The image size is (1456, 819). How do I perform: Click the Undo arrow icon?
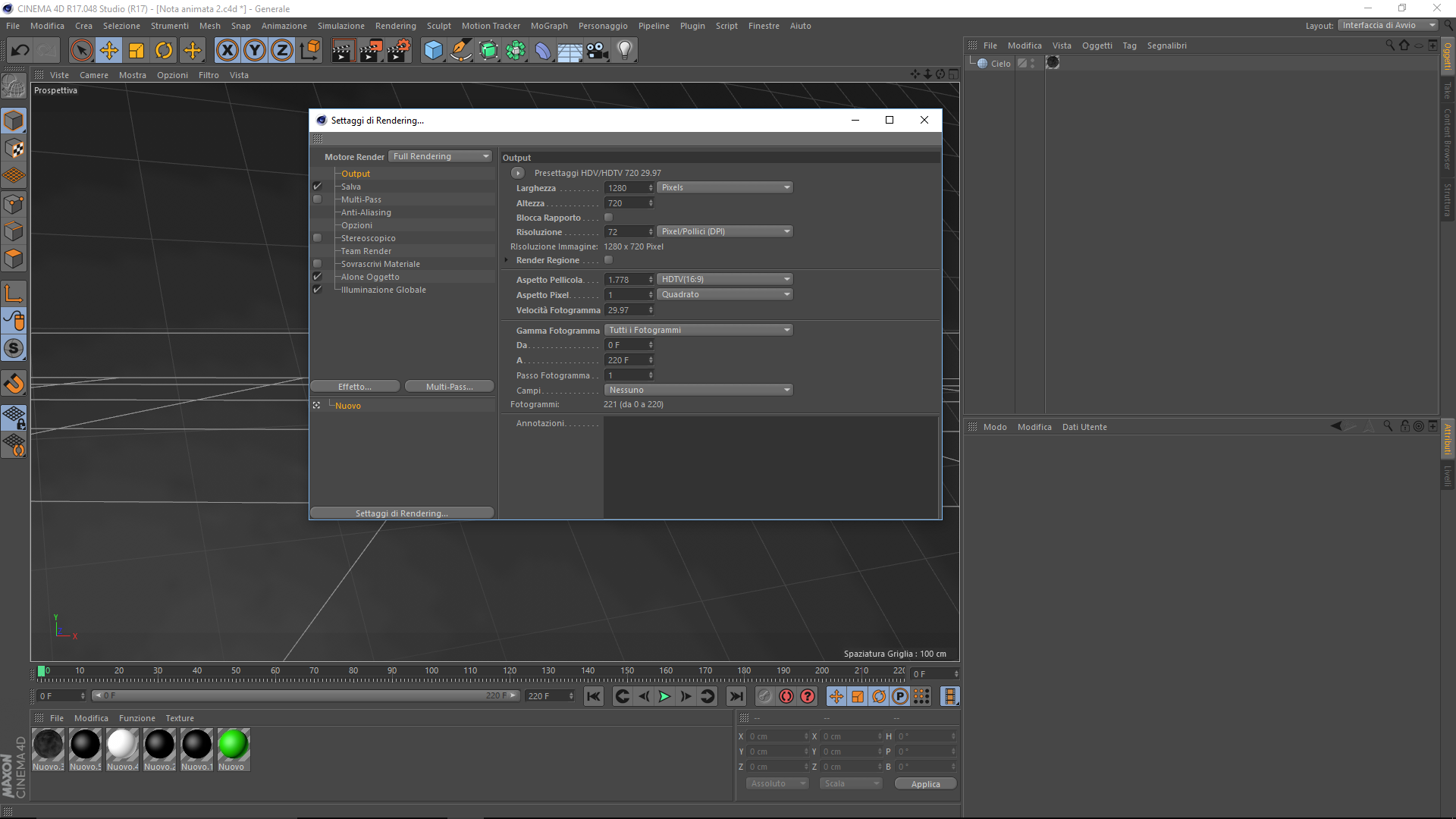pos(20,51)
